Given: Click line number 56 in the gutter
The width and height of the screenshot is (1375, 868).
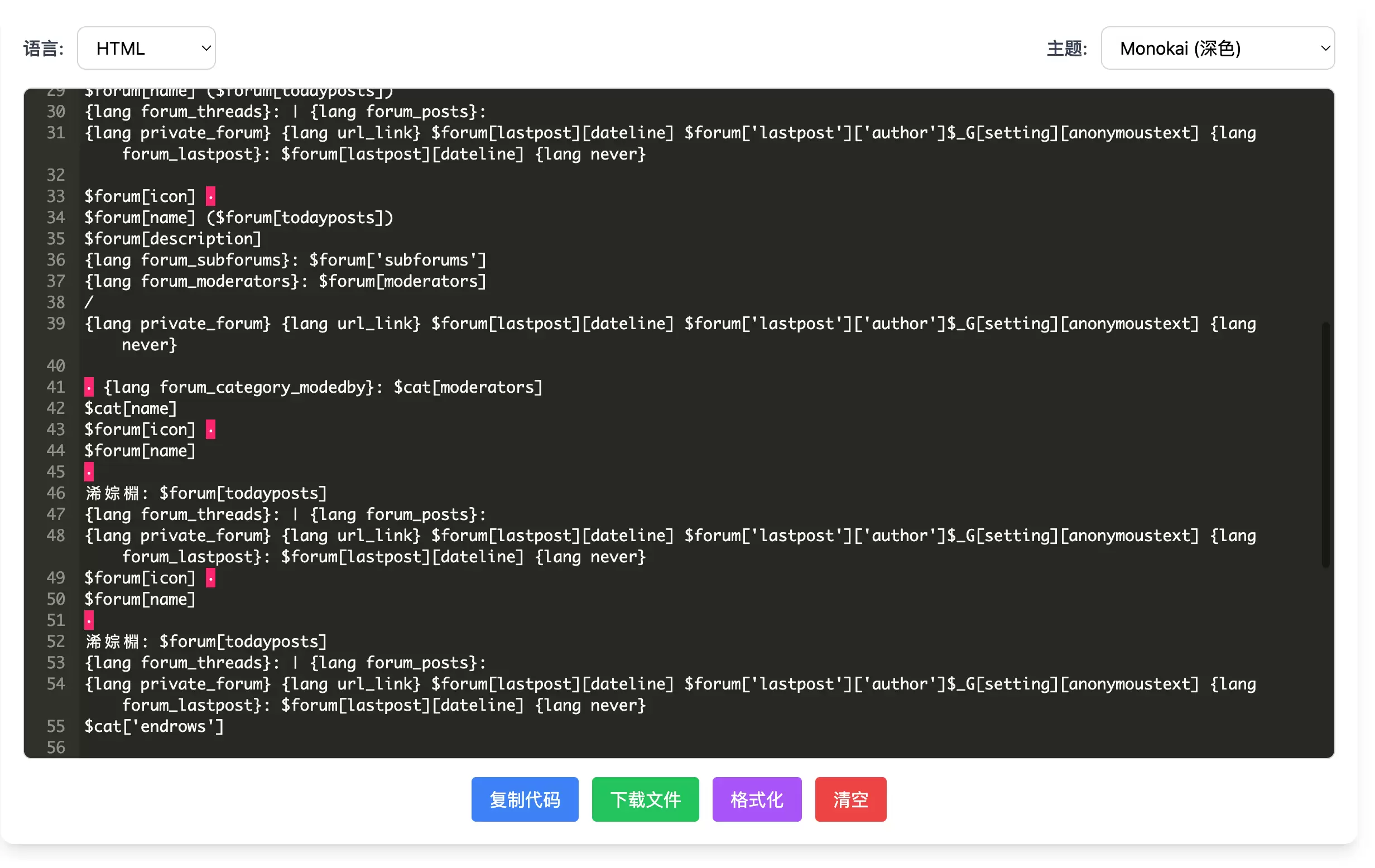Looking at the screenshot, I should pos(55,747).
